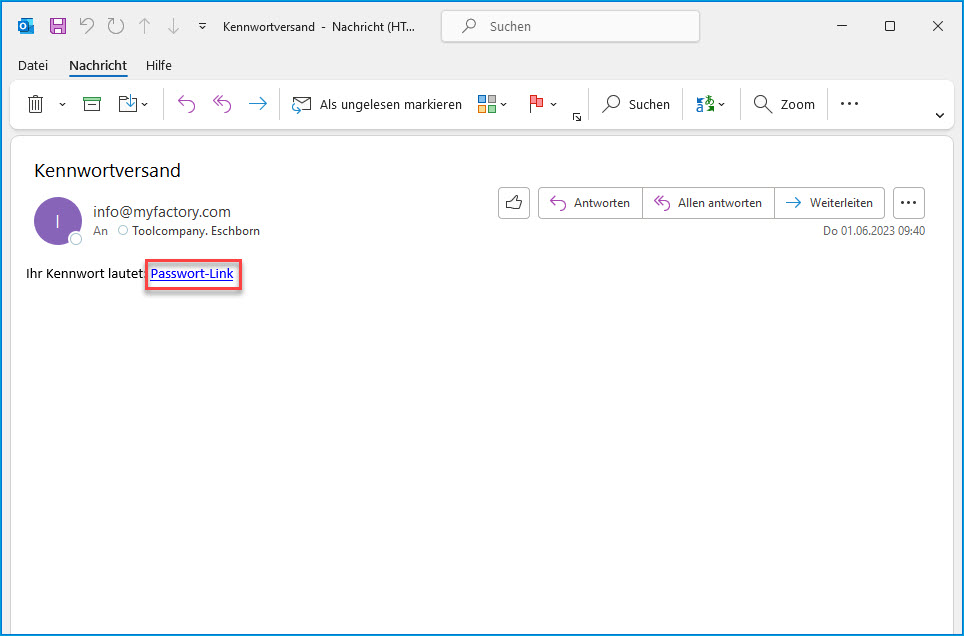Viewport: 964px width, 636px height.
Task: Switch to the Hilfe tab
Action: click(158, 66)
